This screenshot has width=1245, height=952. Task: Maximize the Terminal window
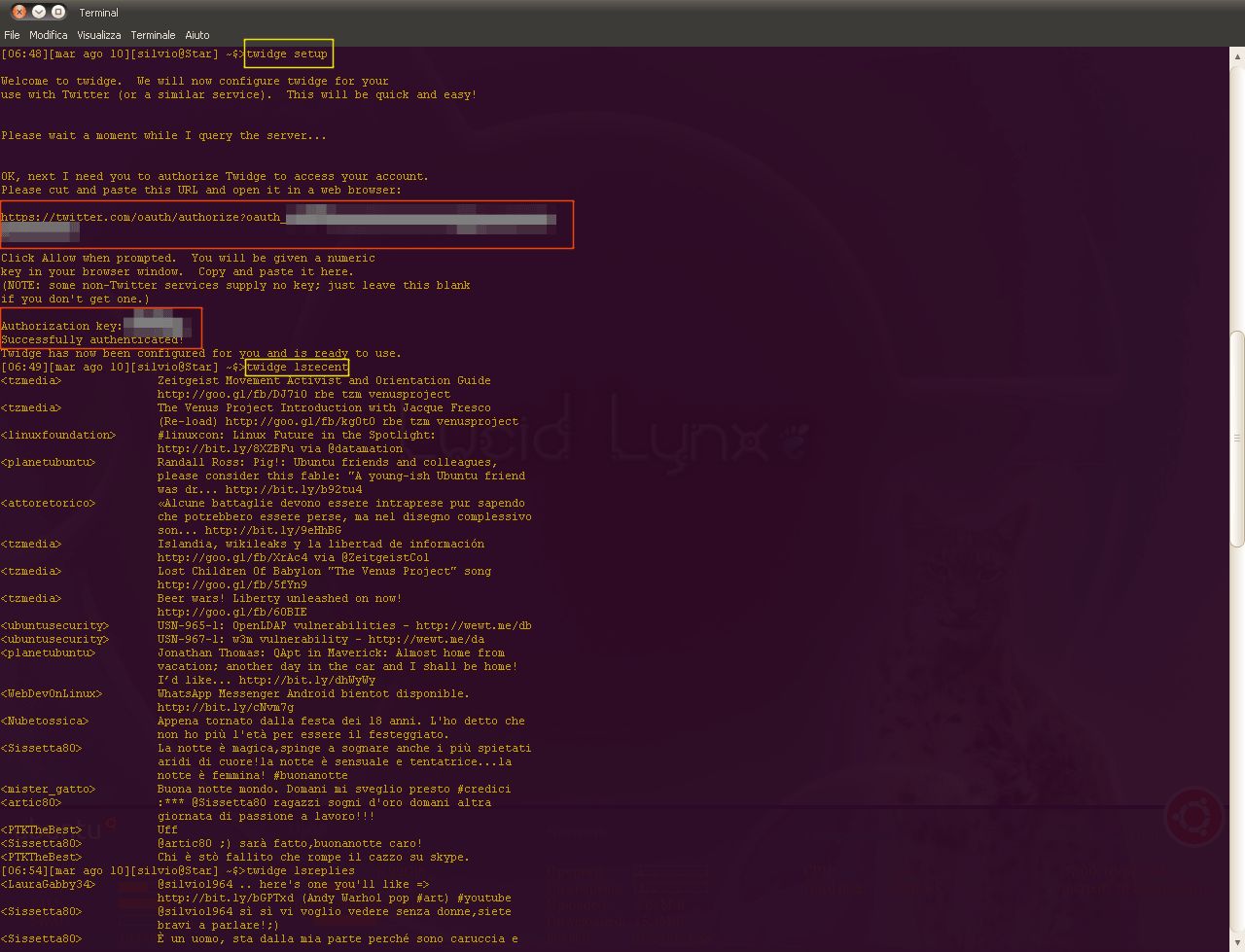click(58, 12)
